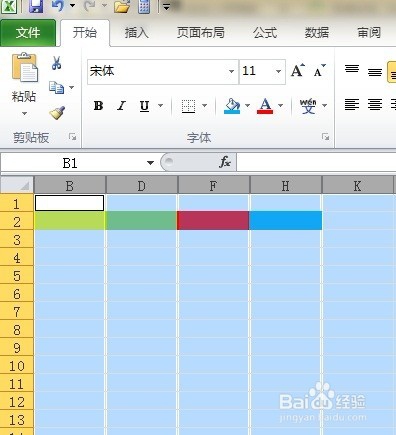396x435 pixels.
Task: Click the teal green cell D2
Action: [142, 221]
